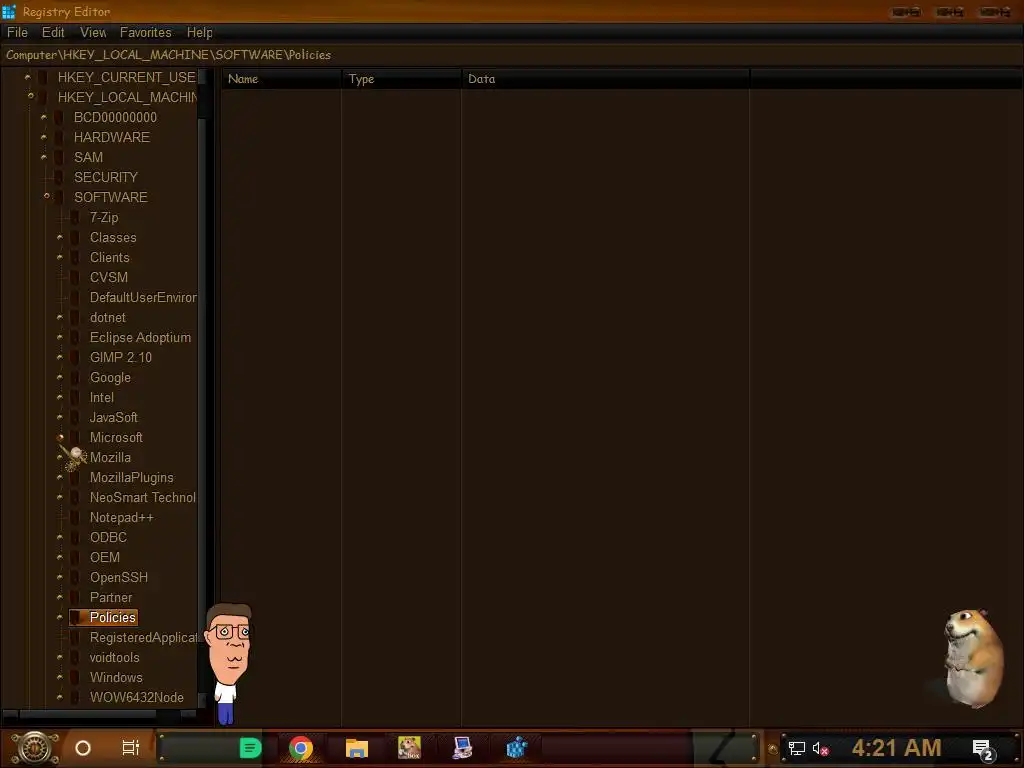Expand the Eclipse Adoptium key
The height and width of the screenshot is (768, 1024).
(x=60, y=337)
